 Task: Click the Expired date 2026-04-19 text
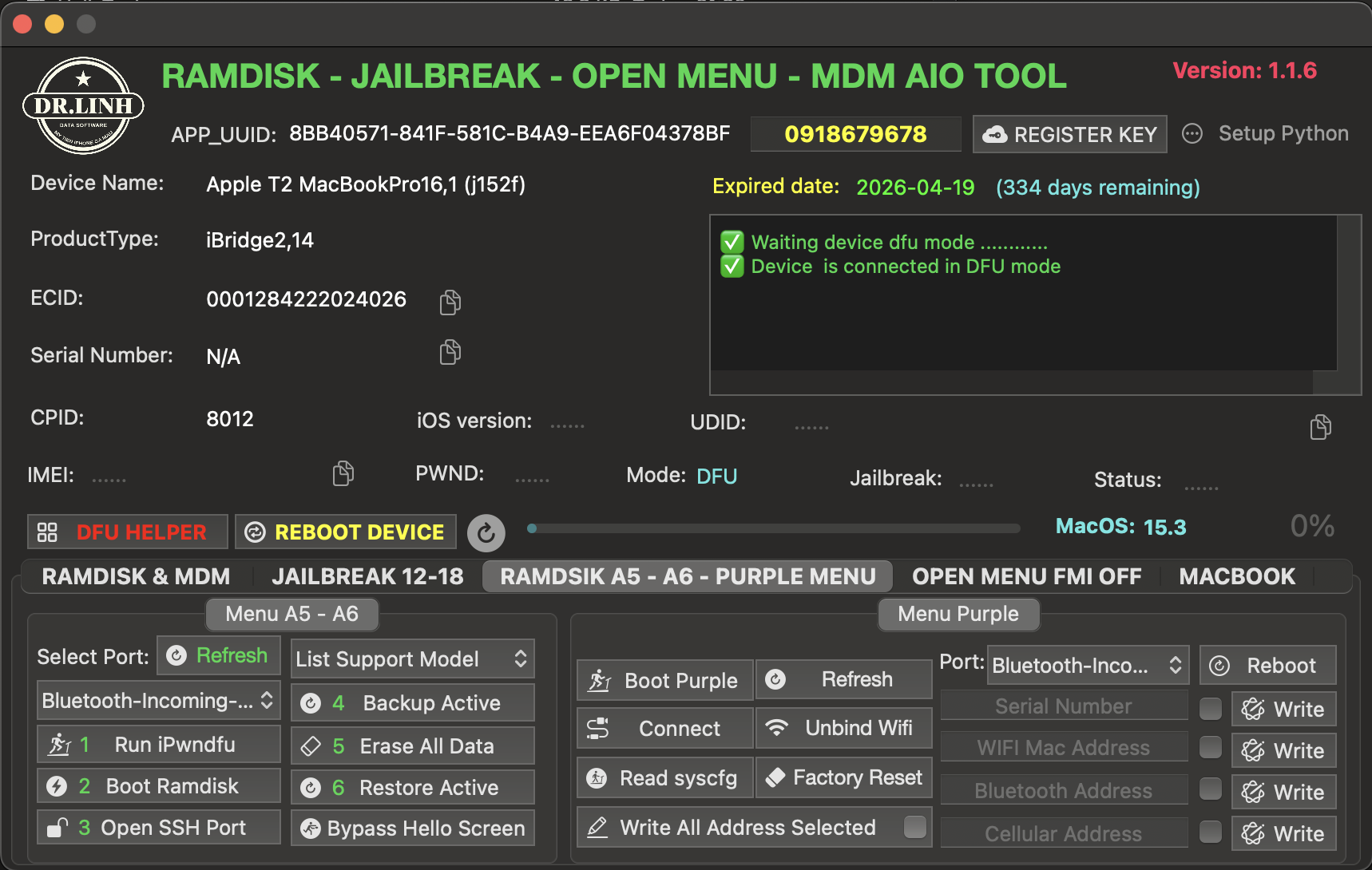point(915,188)
